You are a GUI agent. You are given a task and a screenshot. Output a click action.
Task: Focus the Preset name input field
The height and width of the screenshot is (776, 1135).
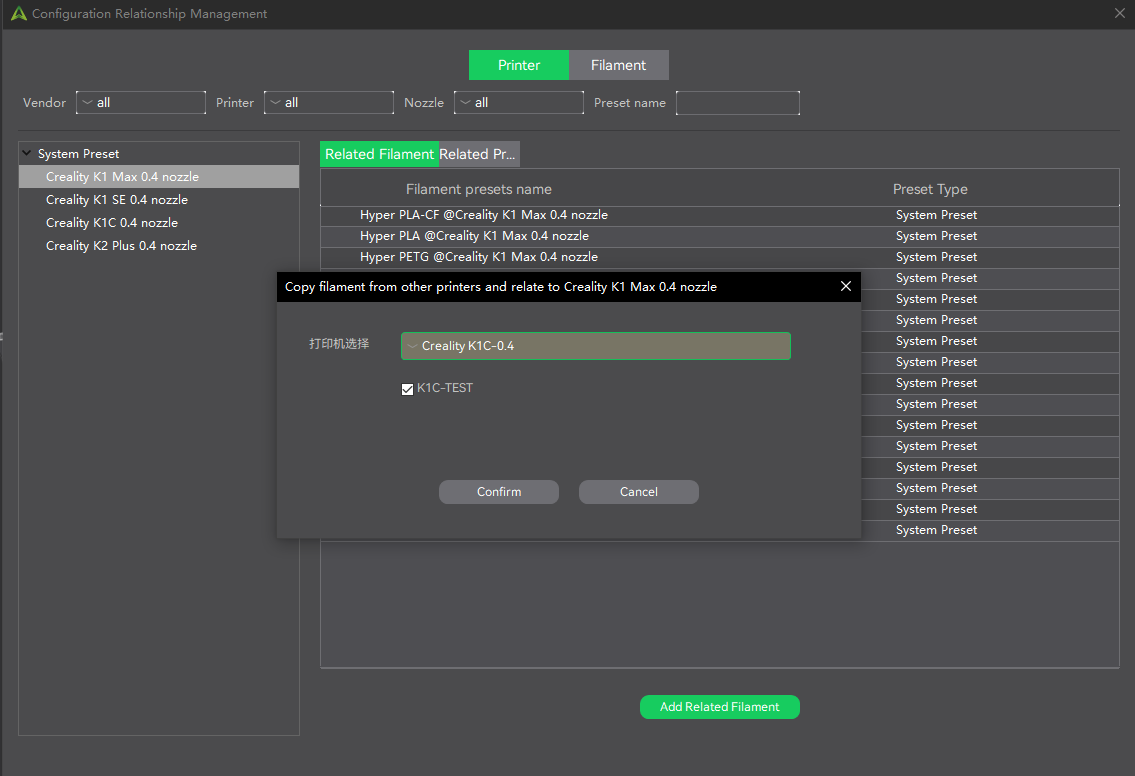point(738,103)
